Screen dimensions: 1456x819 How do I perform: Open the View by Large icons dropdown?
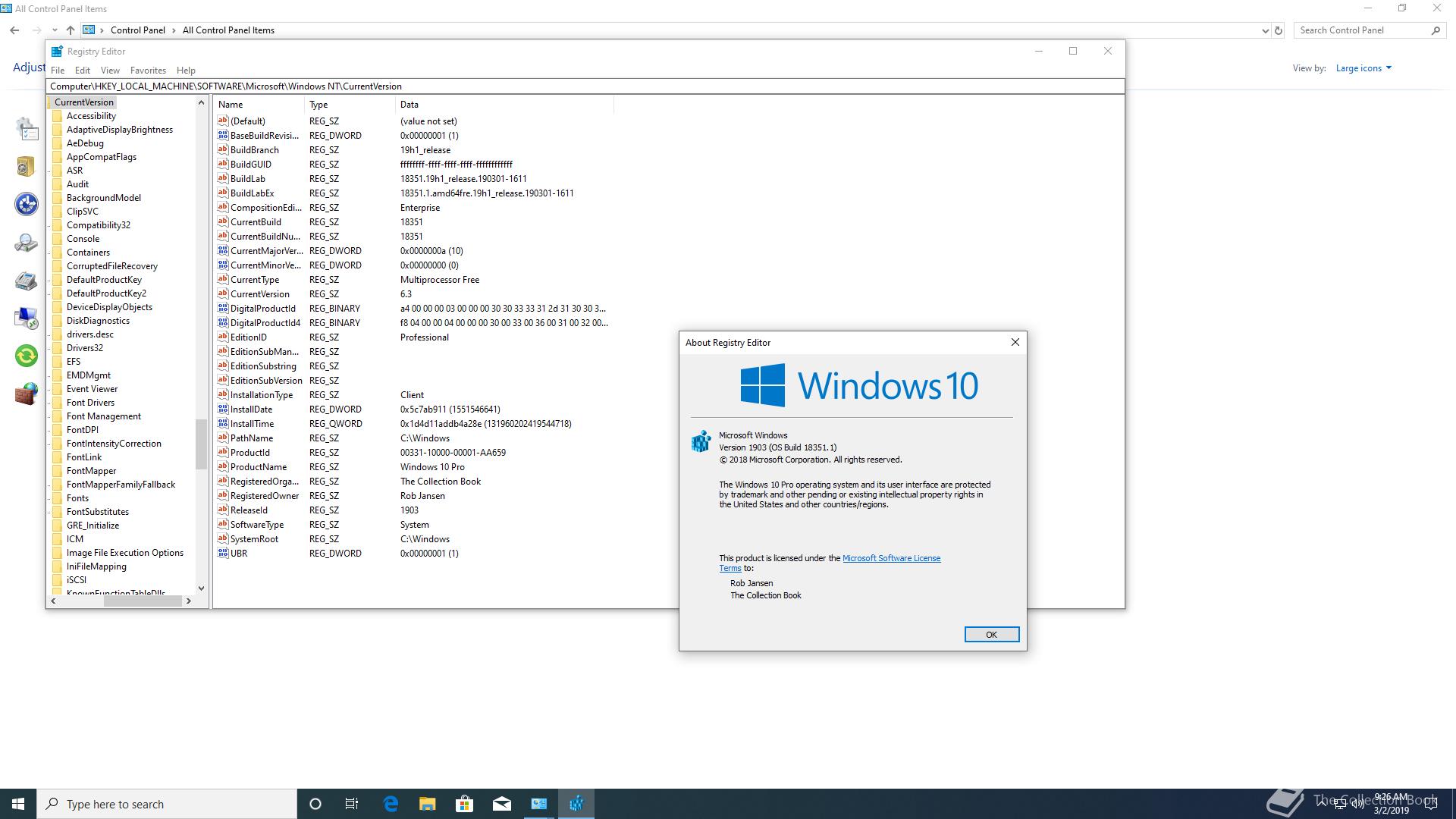[1363, 68]
